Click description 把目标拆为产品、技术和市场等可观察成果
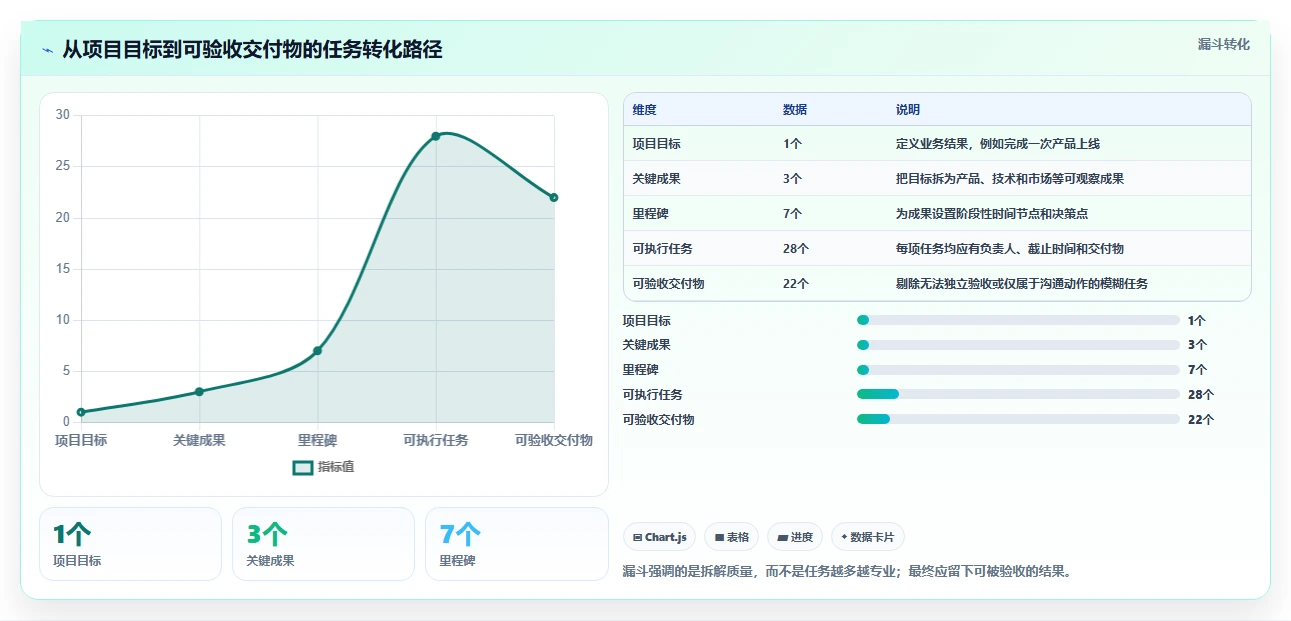This screenshot has height=621, width=1291. coord(1010,179)
